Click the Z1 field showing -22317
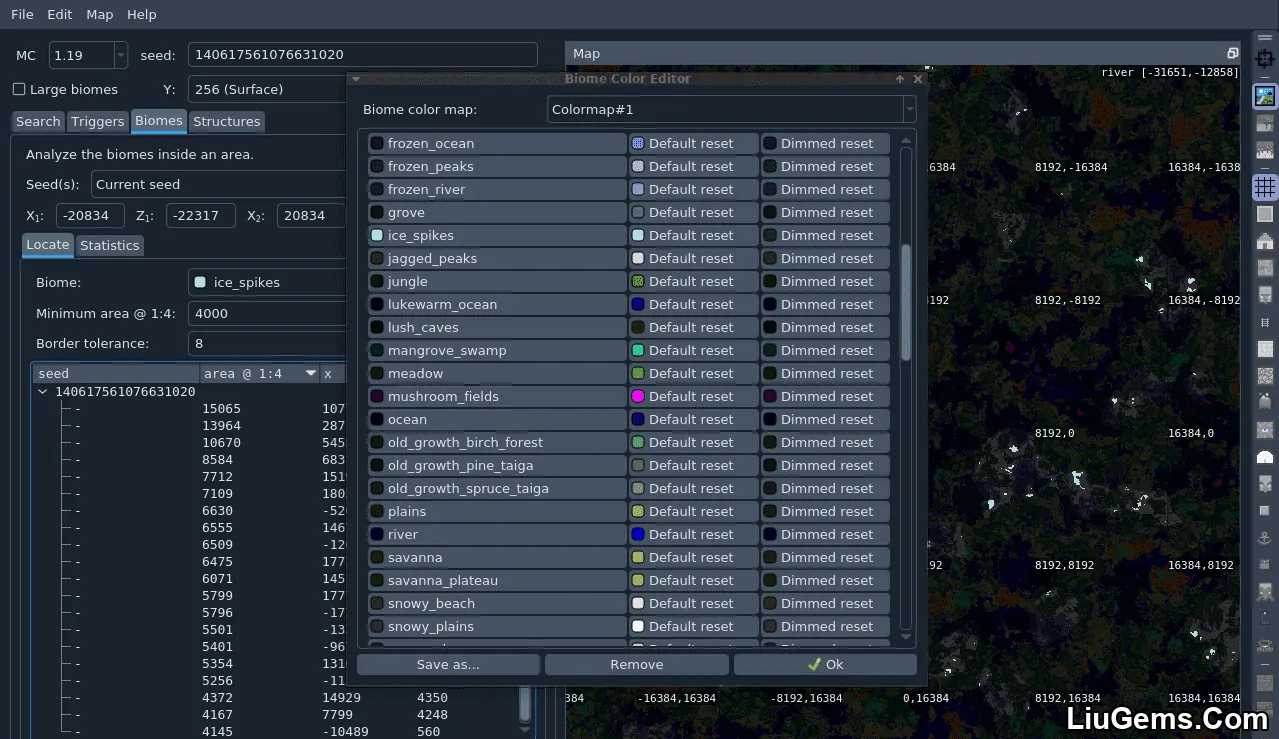 (x=201, y=216)
